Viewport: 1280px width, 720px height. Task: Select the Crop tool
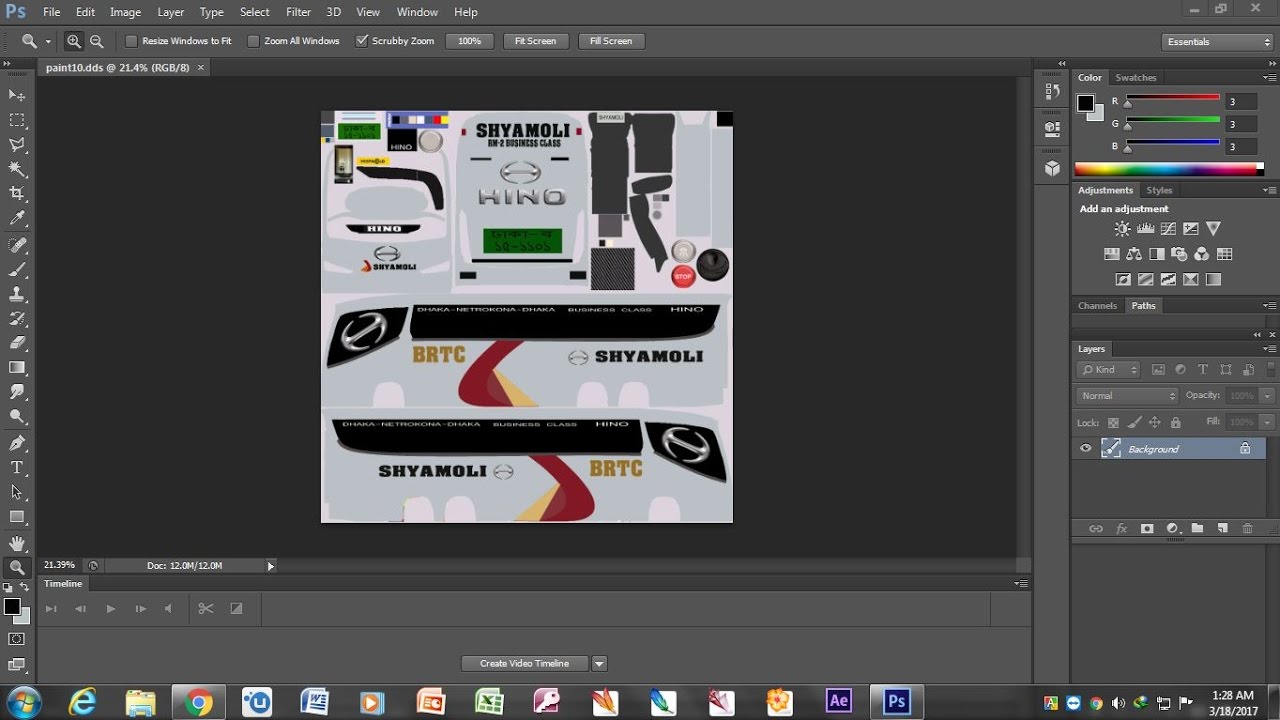click(x=17, y=193)
